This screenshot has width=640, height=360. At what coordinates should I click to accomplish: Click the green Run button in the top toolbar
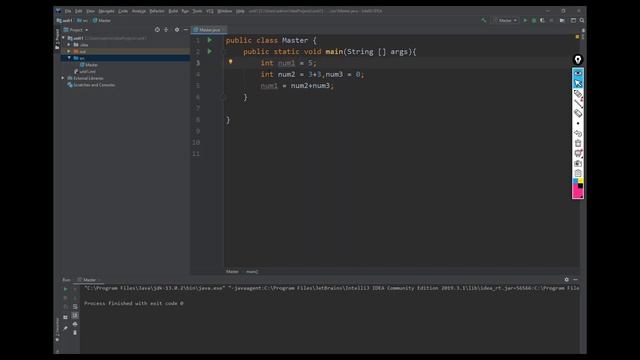click(525, 20)
